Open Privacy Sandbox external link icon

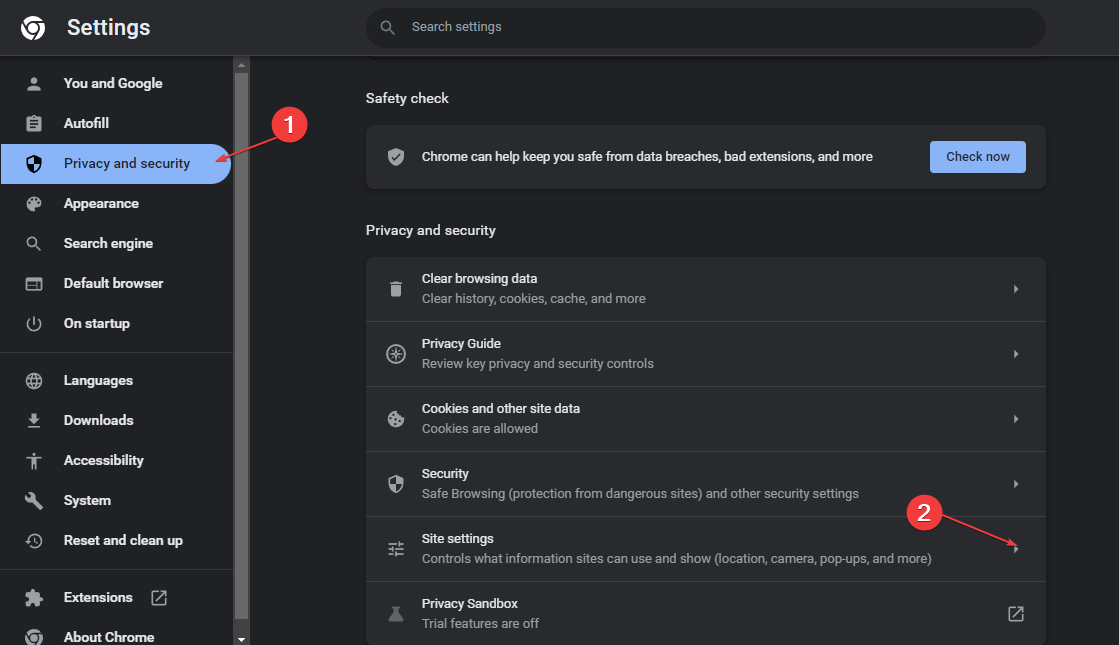1016,614
